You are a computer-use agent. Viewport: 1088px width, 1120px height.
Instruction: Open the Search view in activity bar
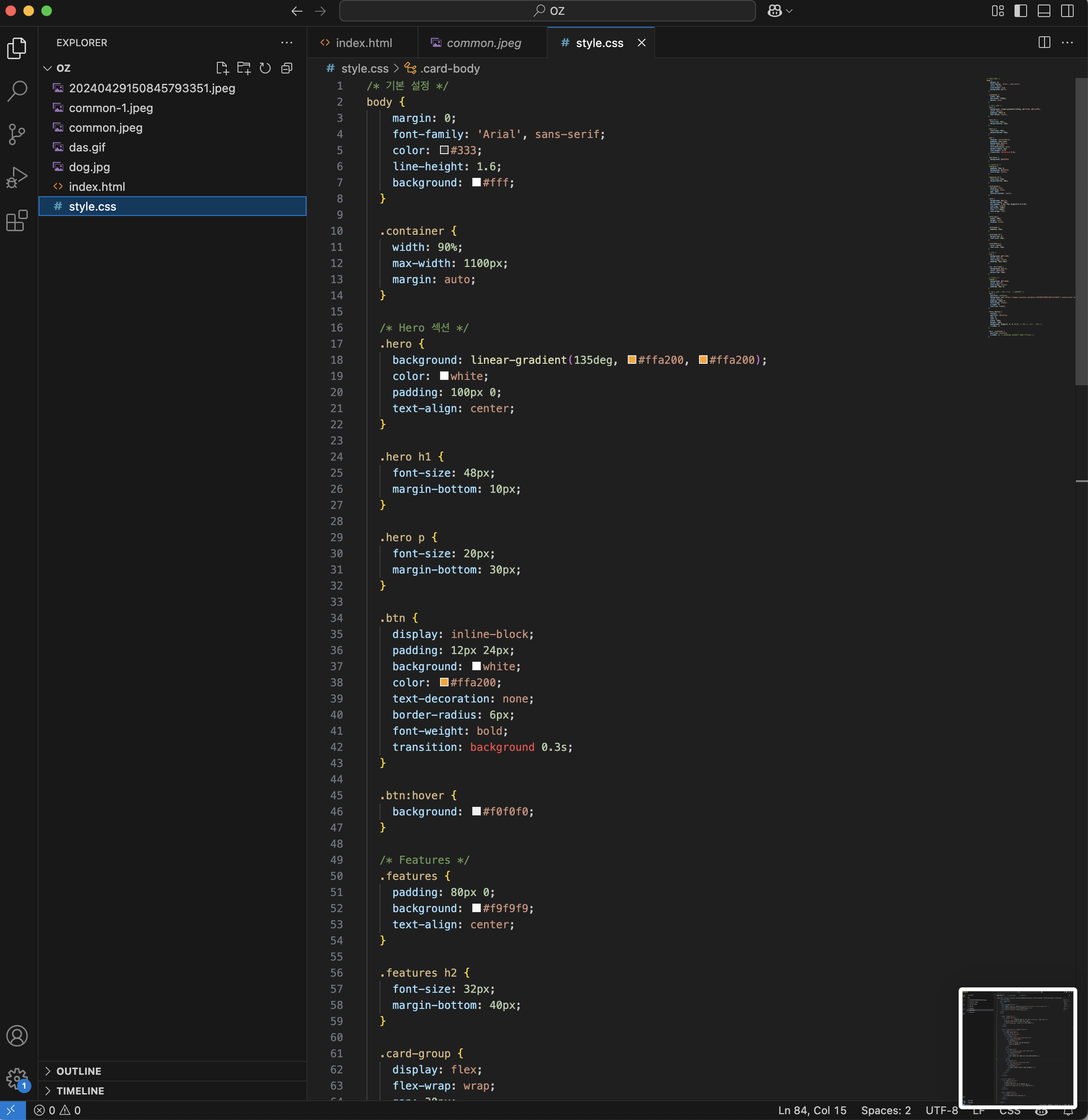click(17, 91)
